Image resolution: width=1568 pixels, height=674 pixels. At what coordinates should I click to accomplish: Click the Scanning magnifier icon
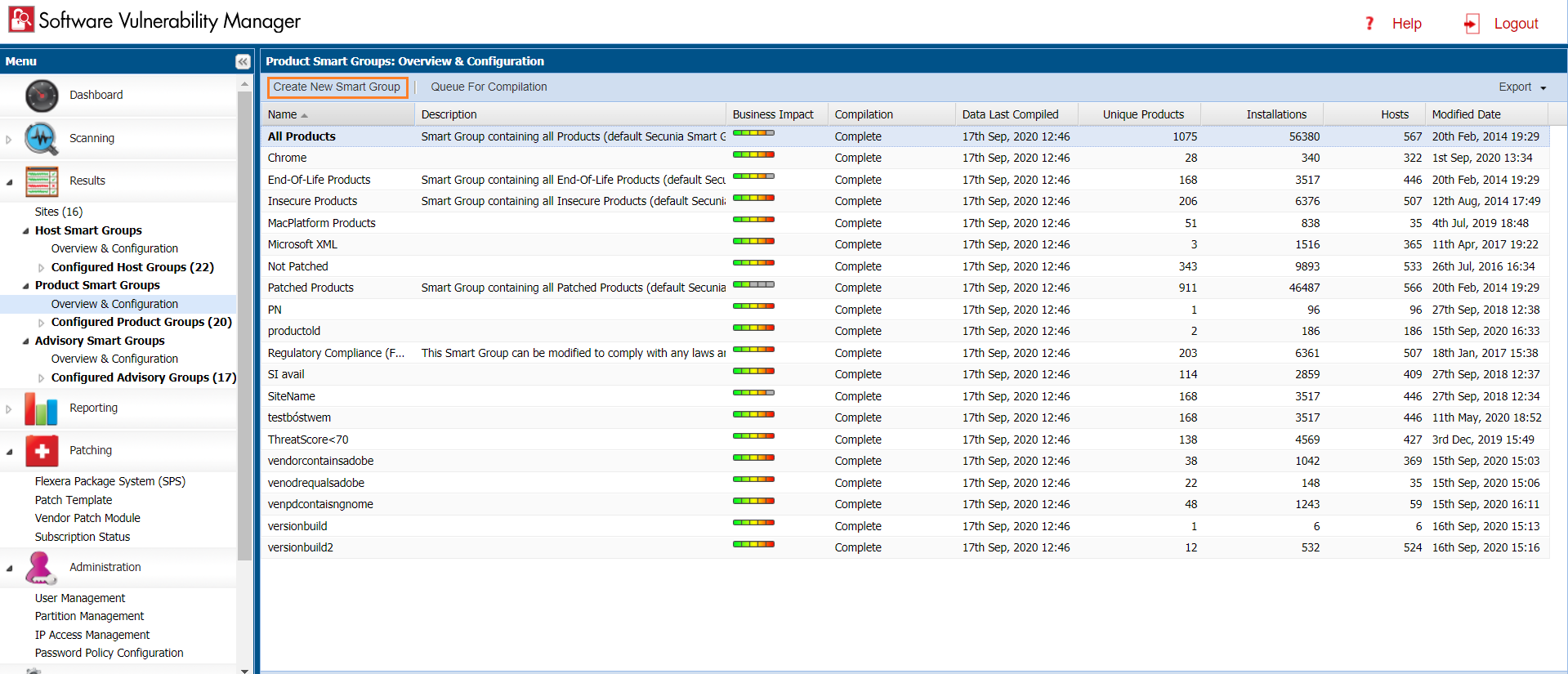(41, 139)
